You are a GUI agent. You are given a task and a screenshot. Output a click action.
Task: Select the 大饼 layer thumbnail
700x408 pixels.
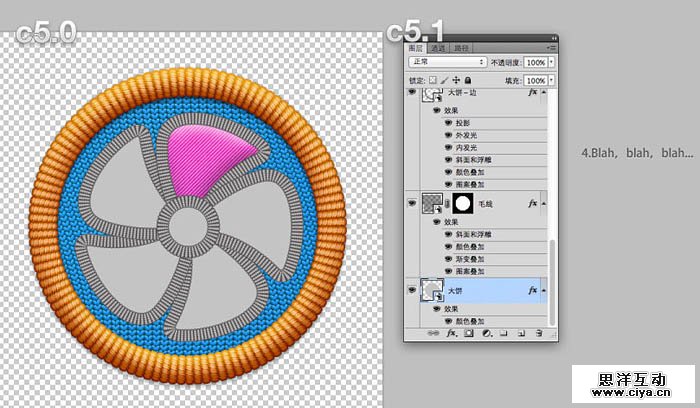point(432,290)
